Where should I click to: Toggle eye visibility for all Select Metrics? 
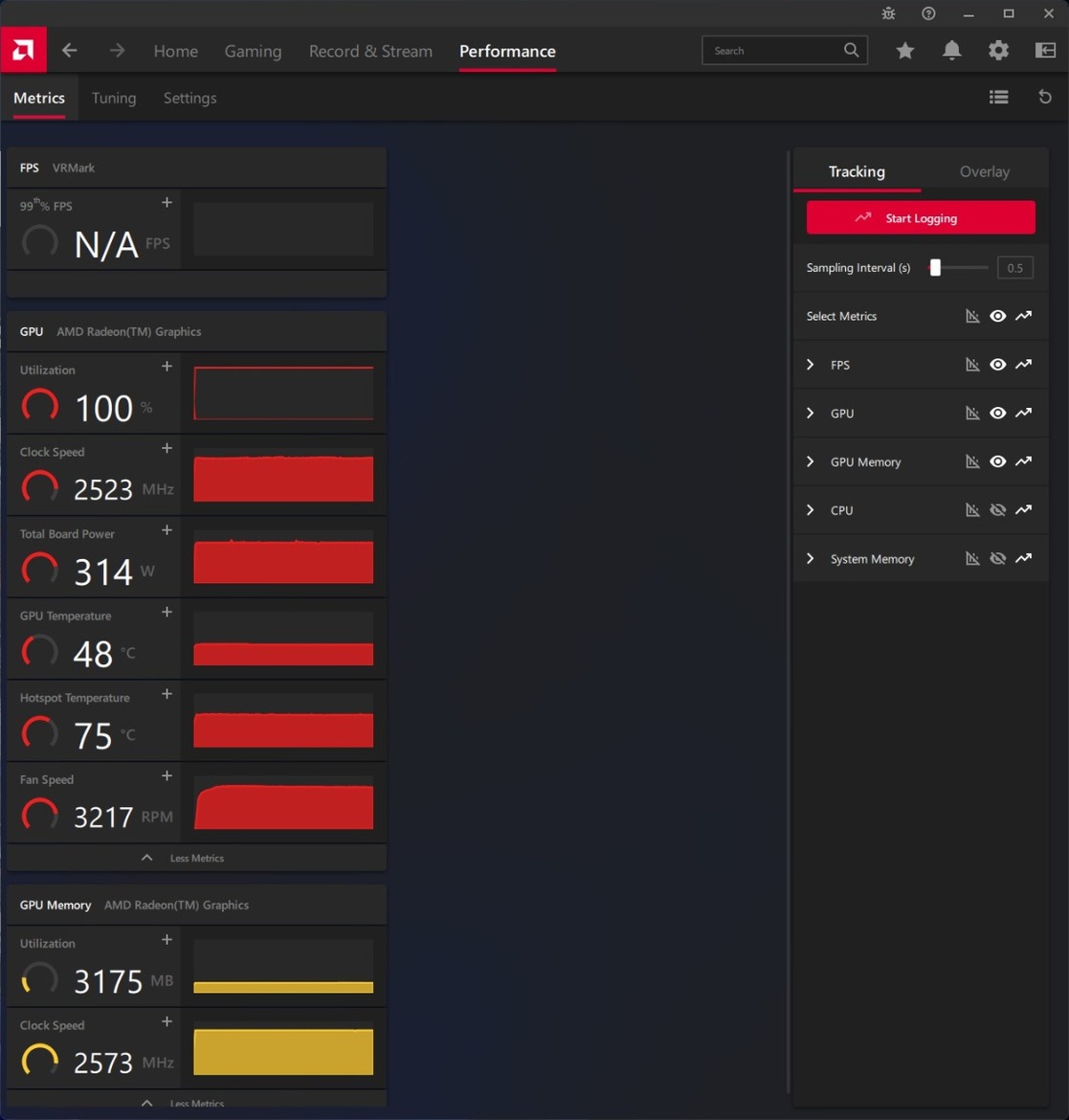(x=997, y=316)
